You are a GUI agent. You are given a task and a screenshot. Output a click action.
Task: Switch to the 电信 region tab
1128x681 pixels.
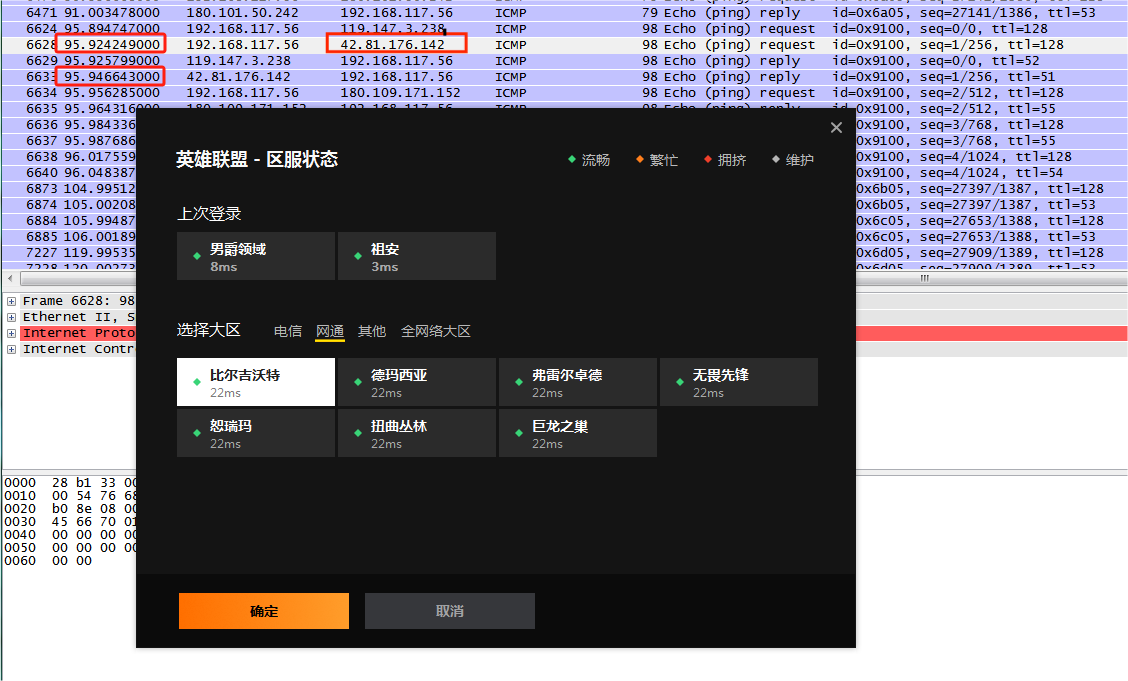tap(288, 331)
